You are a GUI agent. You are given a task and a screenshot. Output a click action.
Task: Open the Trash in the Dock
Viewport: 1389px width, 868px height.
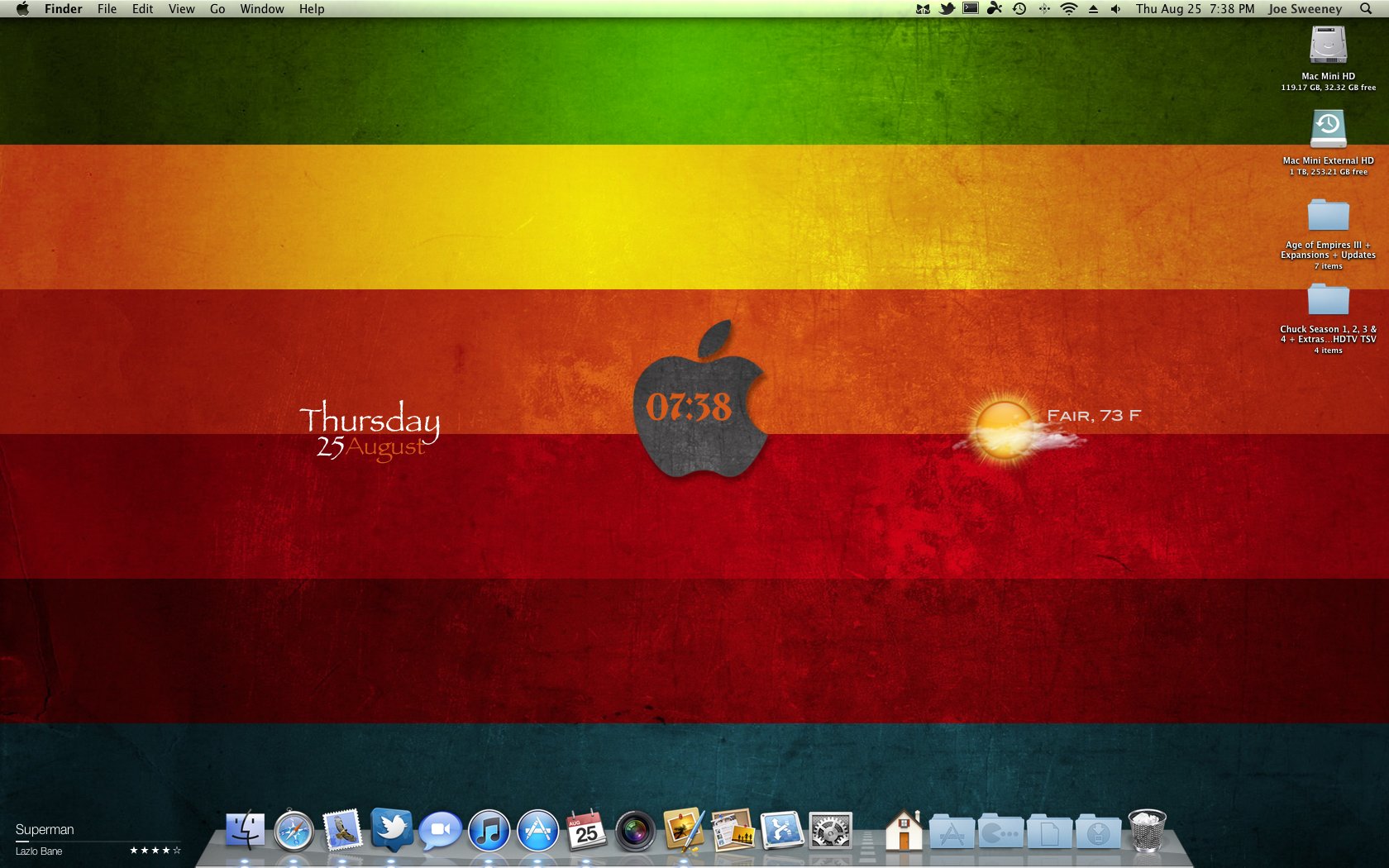tap(1148, 830)
